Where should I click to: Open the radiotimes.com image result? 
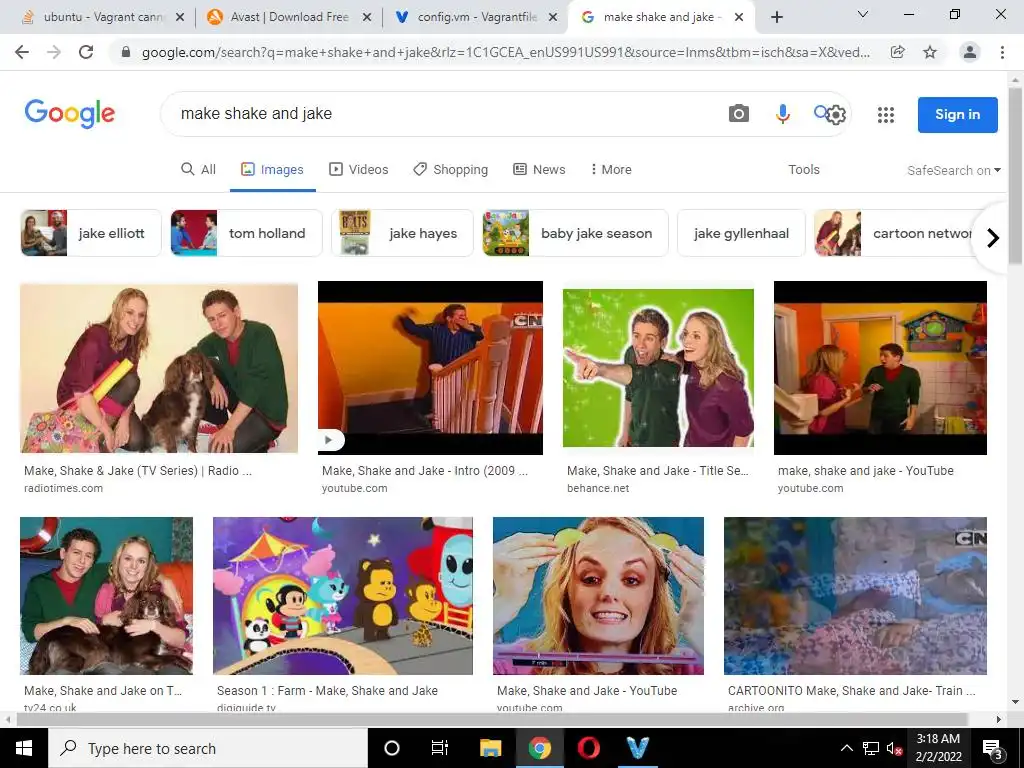159,368
